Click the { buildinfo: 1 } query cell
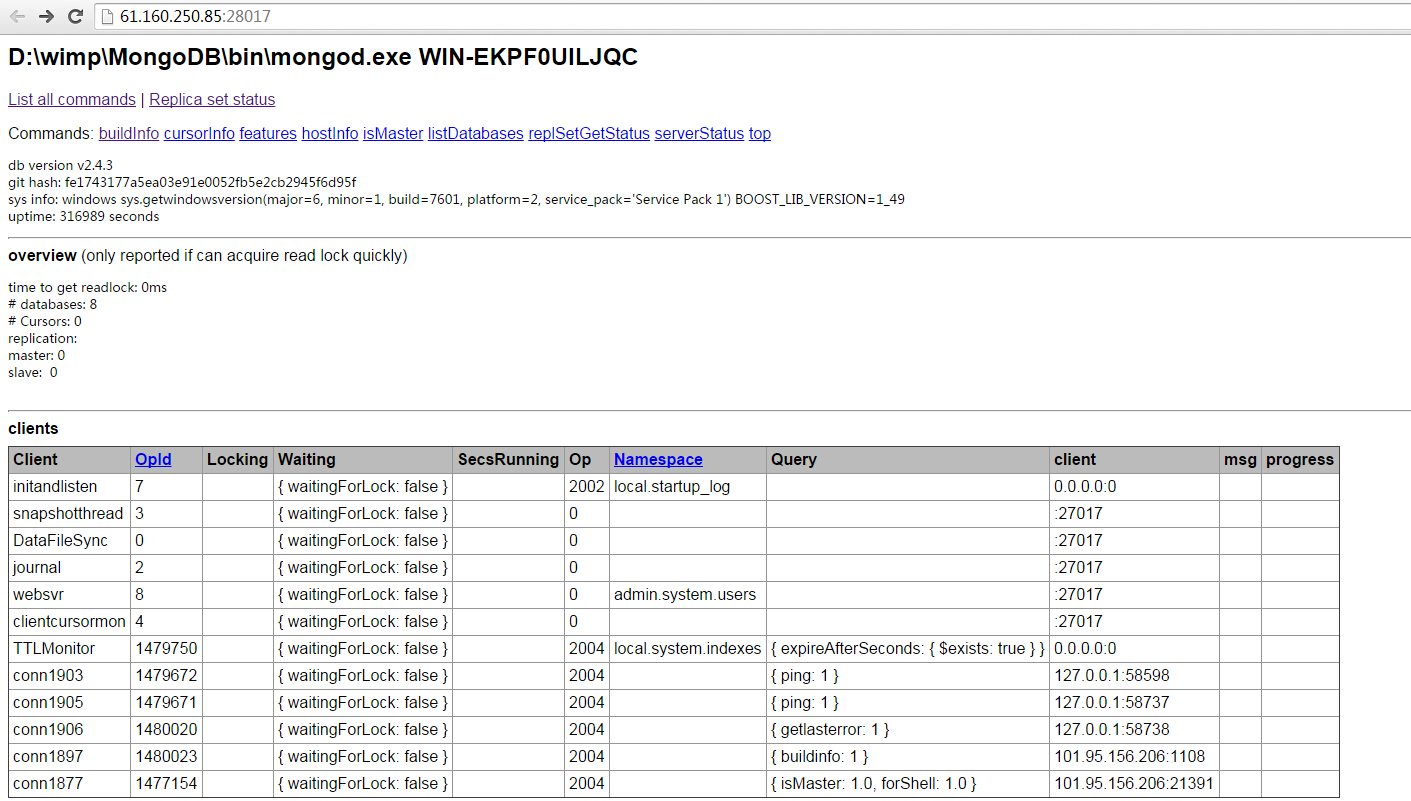Image resolution: width=1411 pixels, height=801 pixels. (x=908, y=757)
